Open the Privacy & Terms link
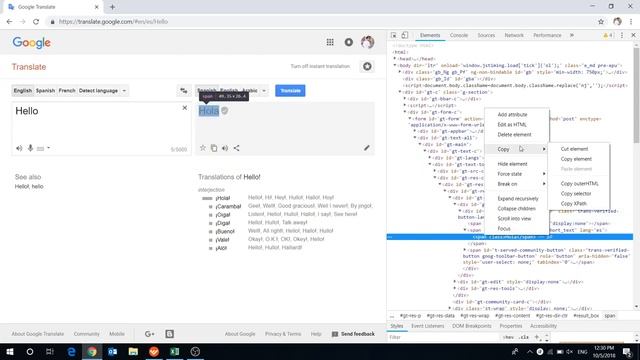Viewport: 640px width, 360px height. [x=283, y=334]
